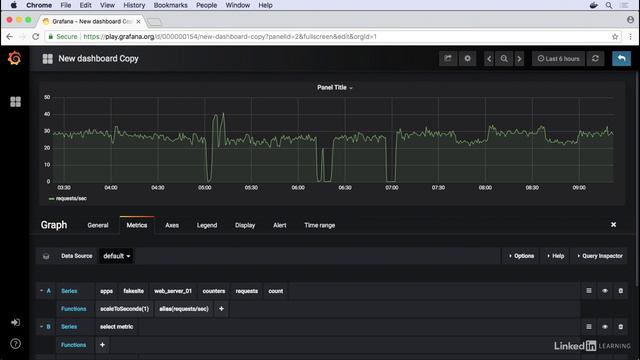Open the macOS Spotlight search icon
This screenshot has width=640, height=360.
pos(609,5)
